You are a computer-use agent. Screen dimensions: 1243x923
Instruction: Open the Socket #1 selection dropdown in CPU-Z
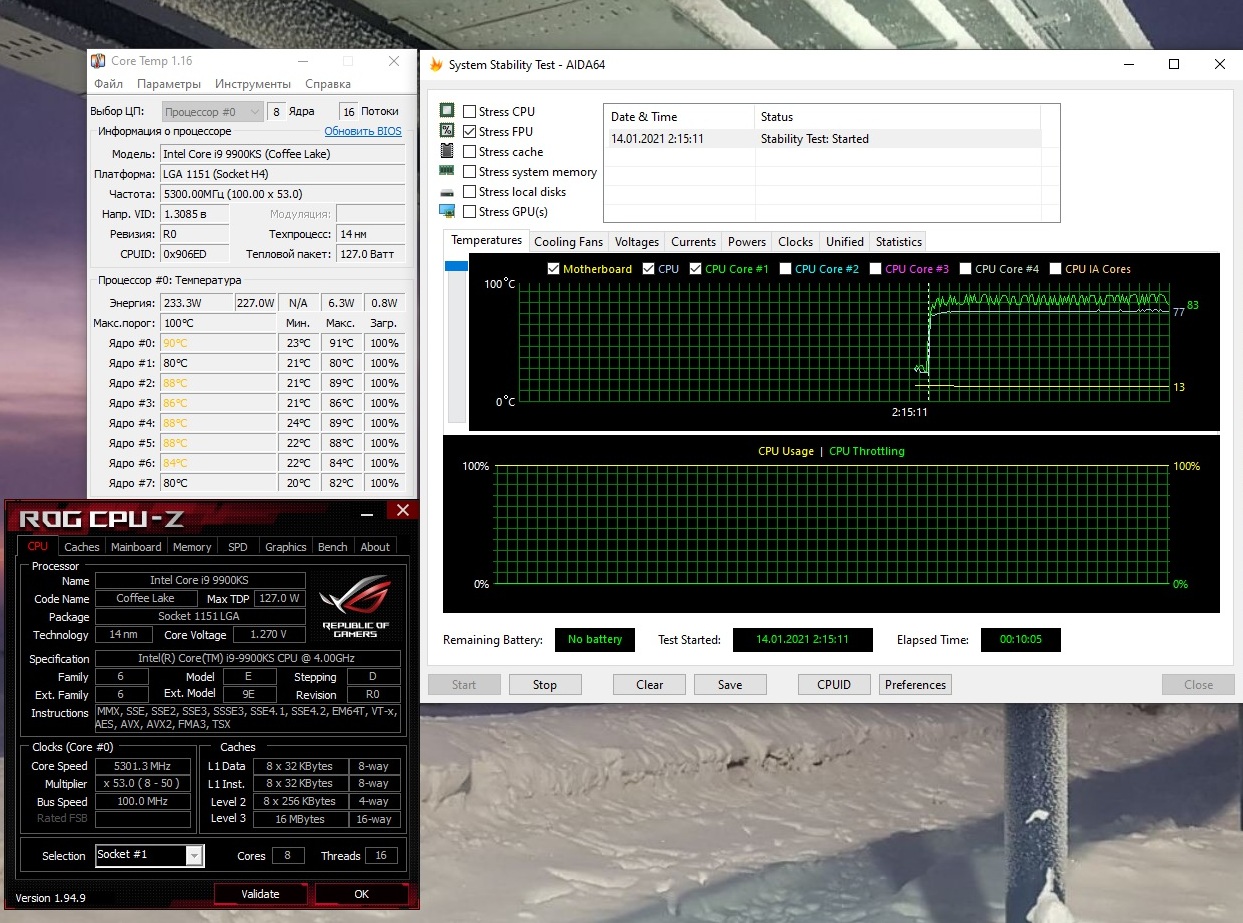pos(149,855)
